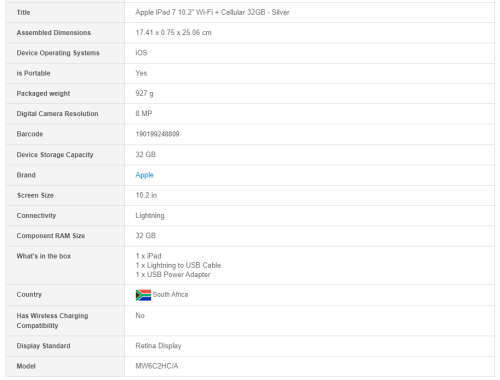Viewport: 500px width, 380px height.
Task: Select the No value for wireless charging
Action: pyautogui.click(x=140, y=316)
